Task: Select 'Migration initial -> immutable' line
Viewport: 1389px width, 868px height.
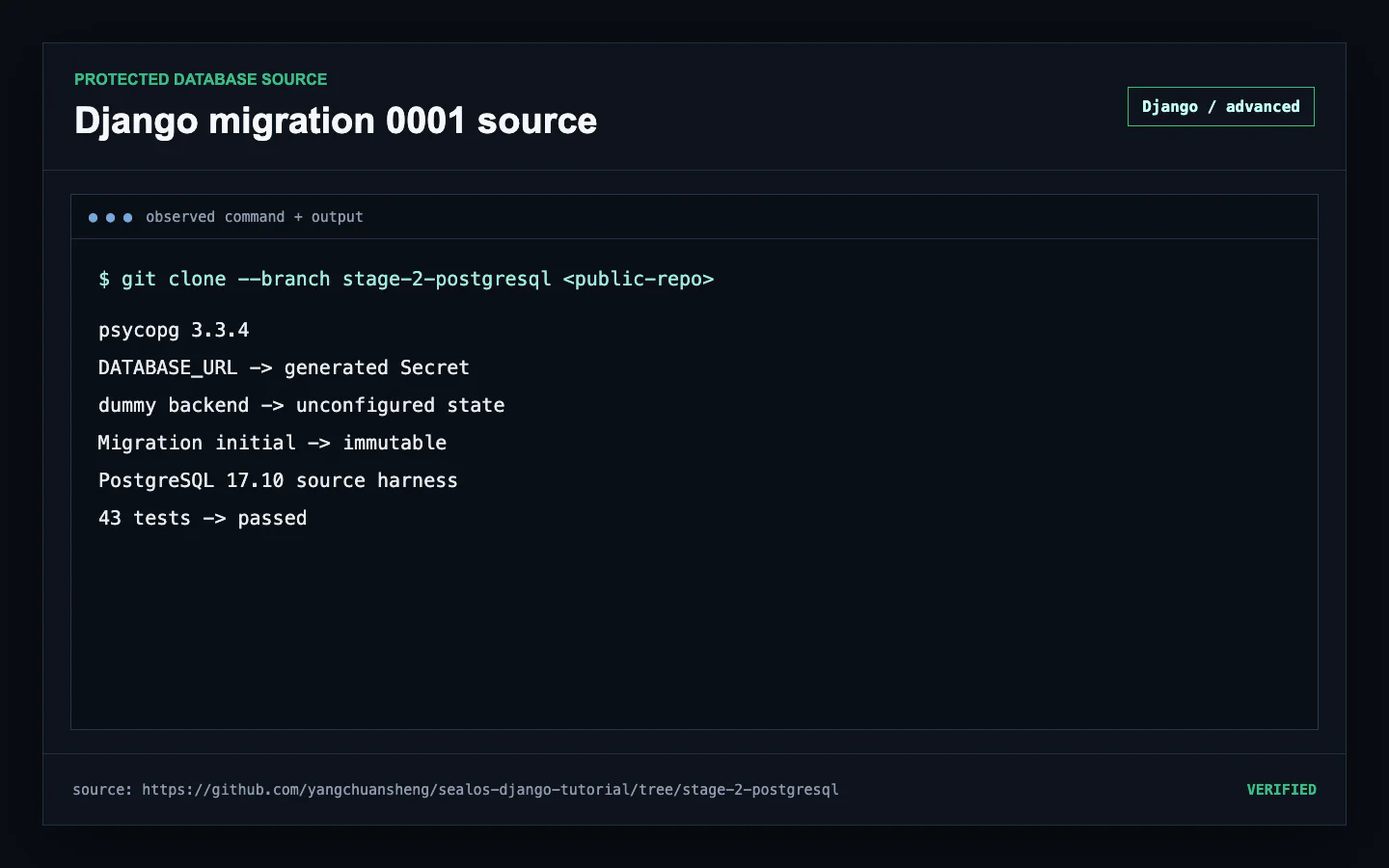Action: [272, 443]
